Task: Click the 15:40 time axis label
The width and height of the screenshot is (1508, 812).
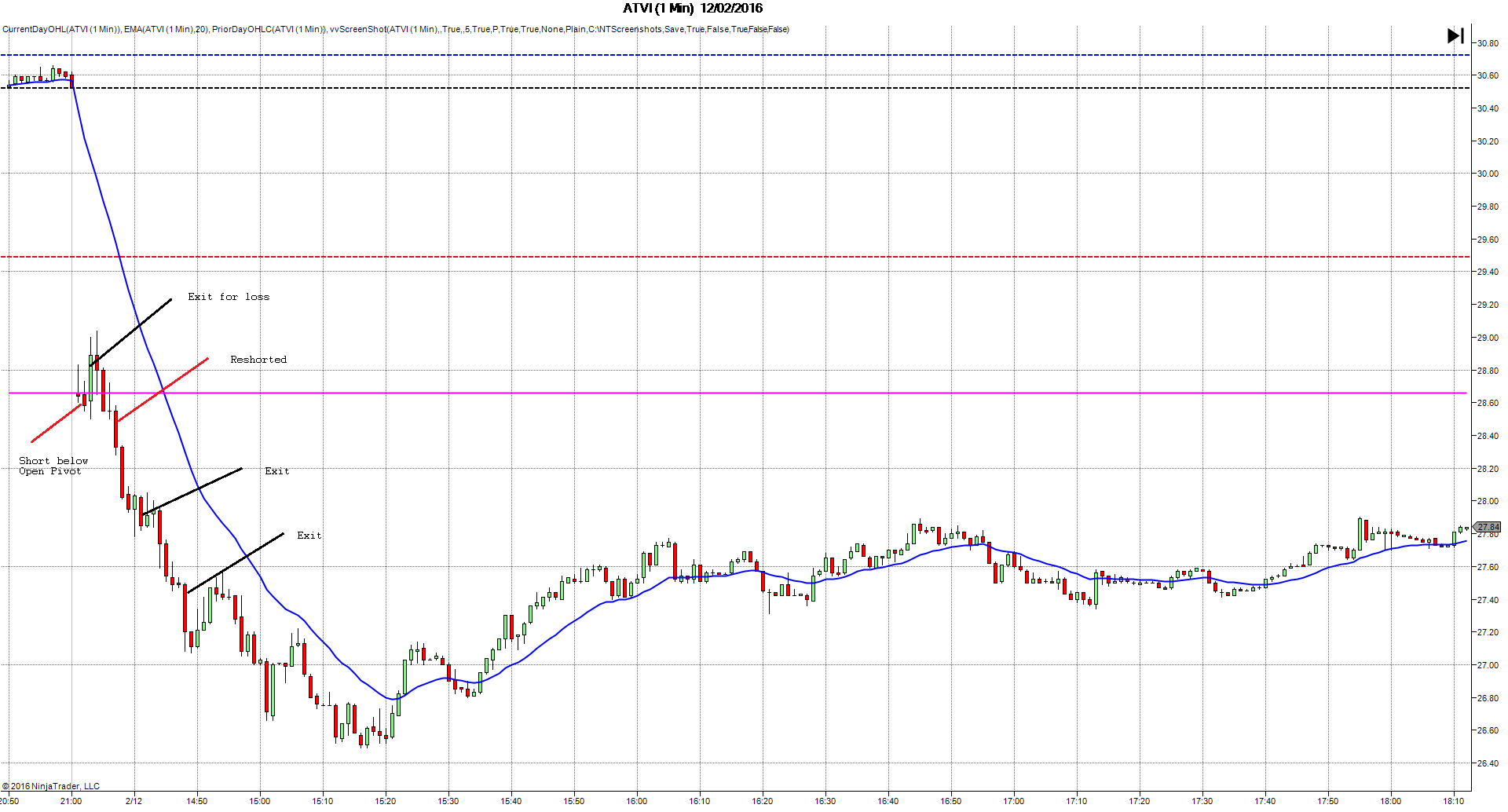Action: pyautogui.click(x=511, y=801)
